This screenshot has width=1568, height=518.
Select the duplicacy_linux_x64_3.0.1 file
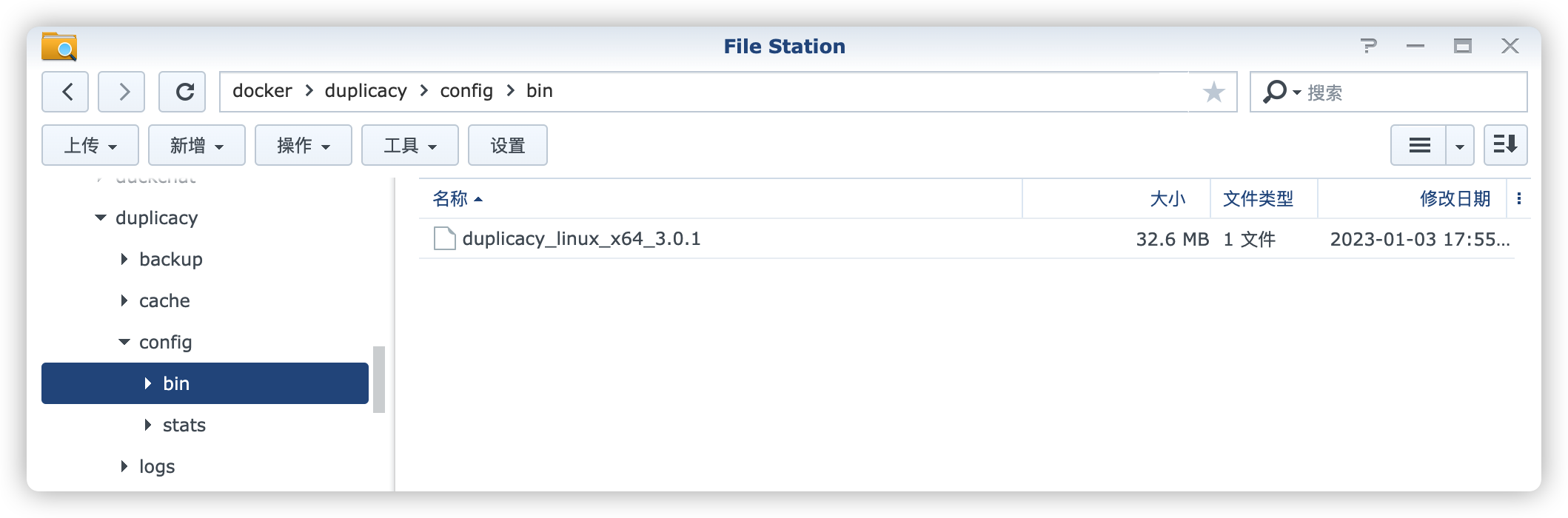coord(581,239)
